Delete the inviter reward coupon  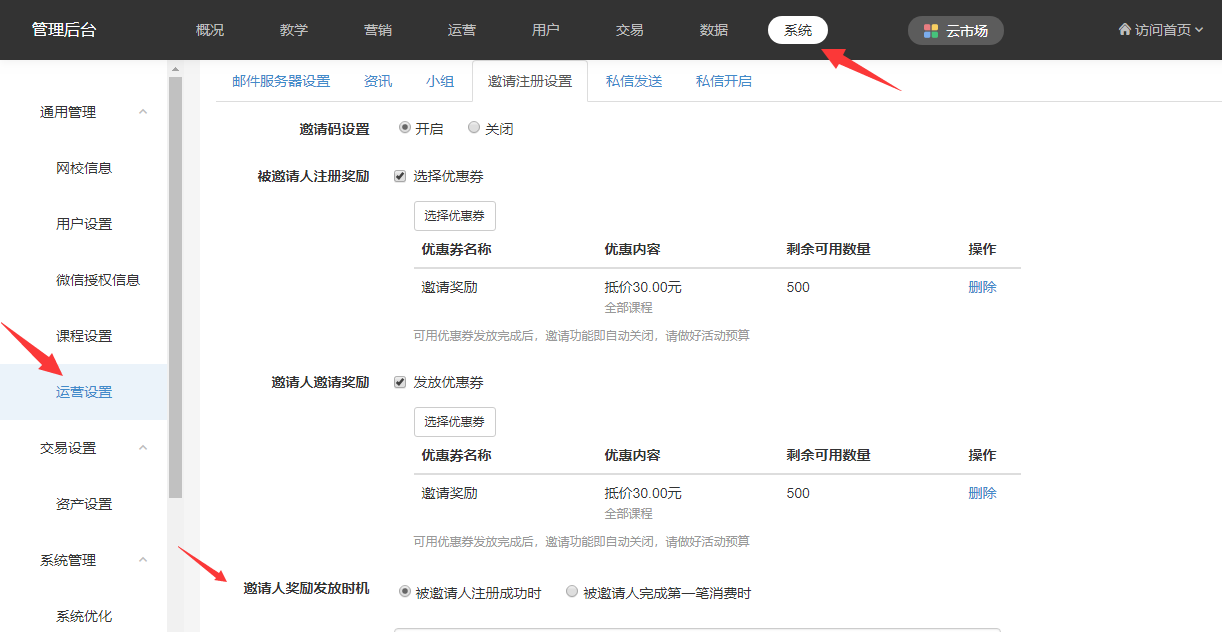point(982,494)
